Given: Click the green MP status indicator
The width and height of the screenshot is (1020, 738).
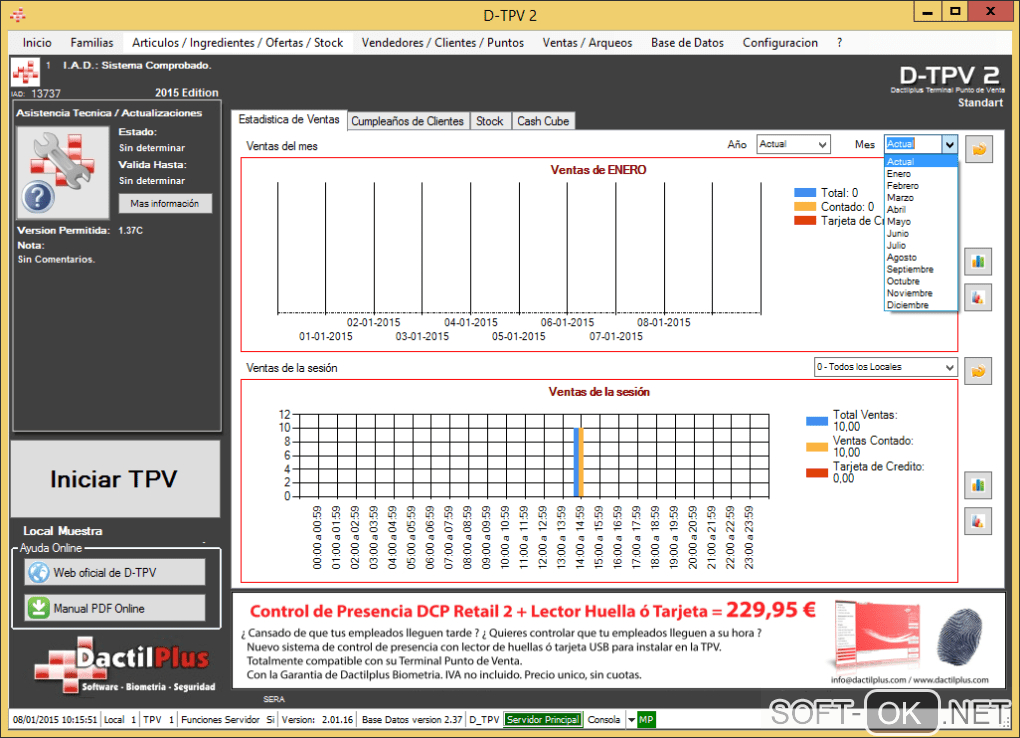Looking at the screenshot, I should pos(646,720).
